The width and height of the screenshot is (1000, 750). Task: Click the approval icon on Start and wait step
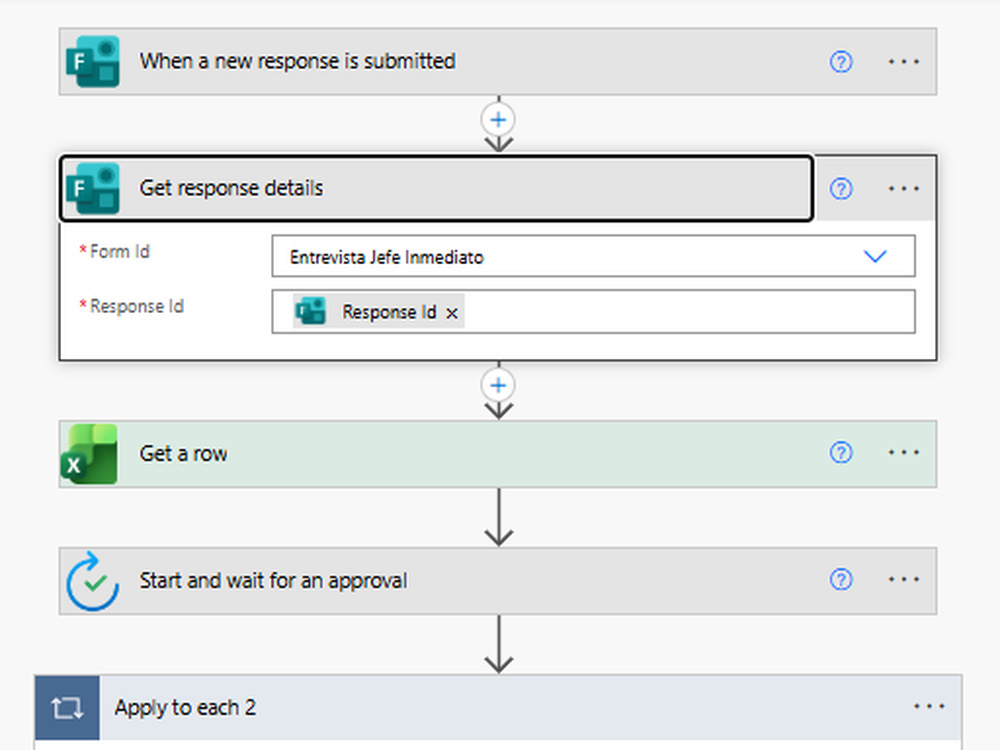pyautogui.click(x=92, y=581)
